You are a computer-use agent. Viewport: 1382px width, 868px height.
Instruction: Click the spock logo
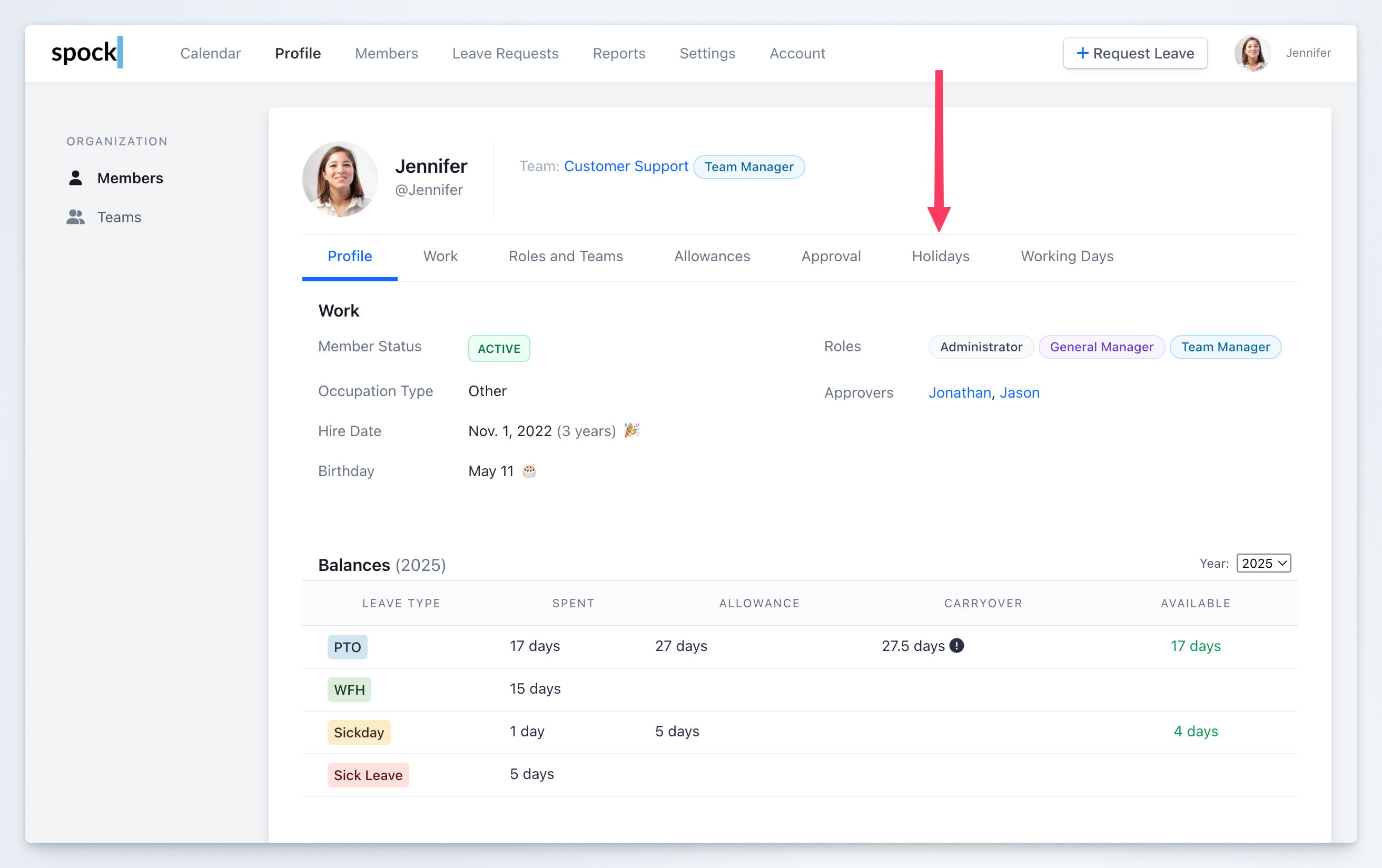pyautogui.click(x=87, y=53)
